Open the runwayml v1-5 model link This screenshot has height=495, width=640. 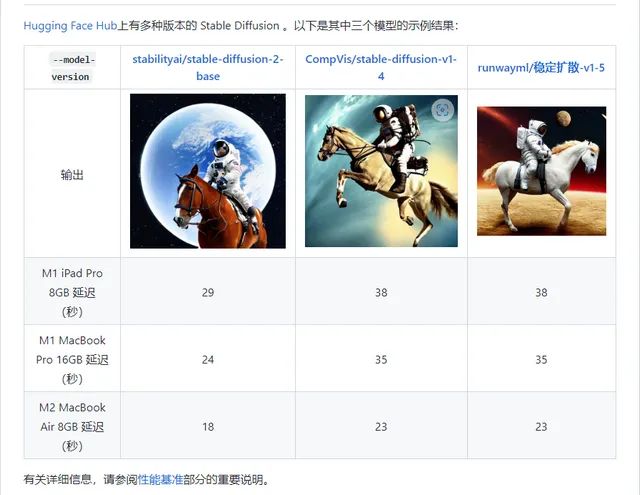[x=541, y=67]
